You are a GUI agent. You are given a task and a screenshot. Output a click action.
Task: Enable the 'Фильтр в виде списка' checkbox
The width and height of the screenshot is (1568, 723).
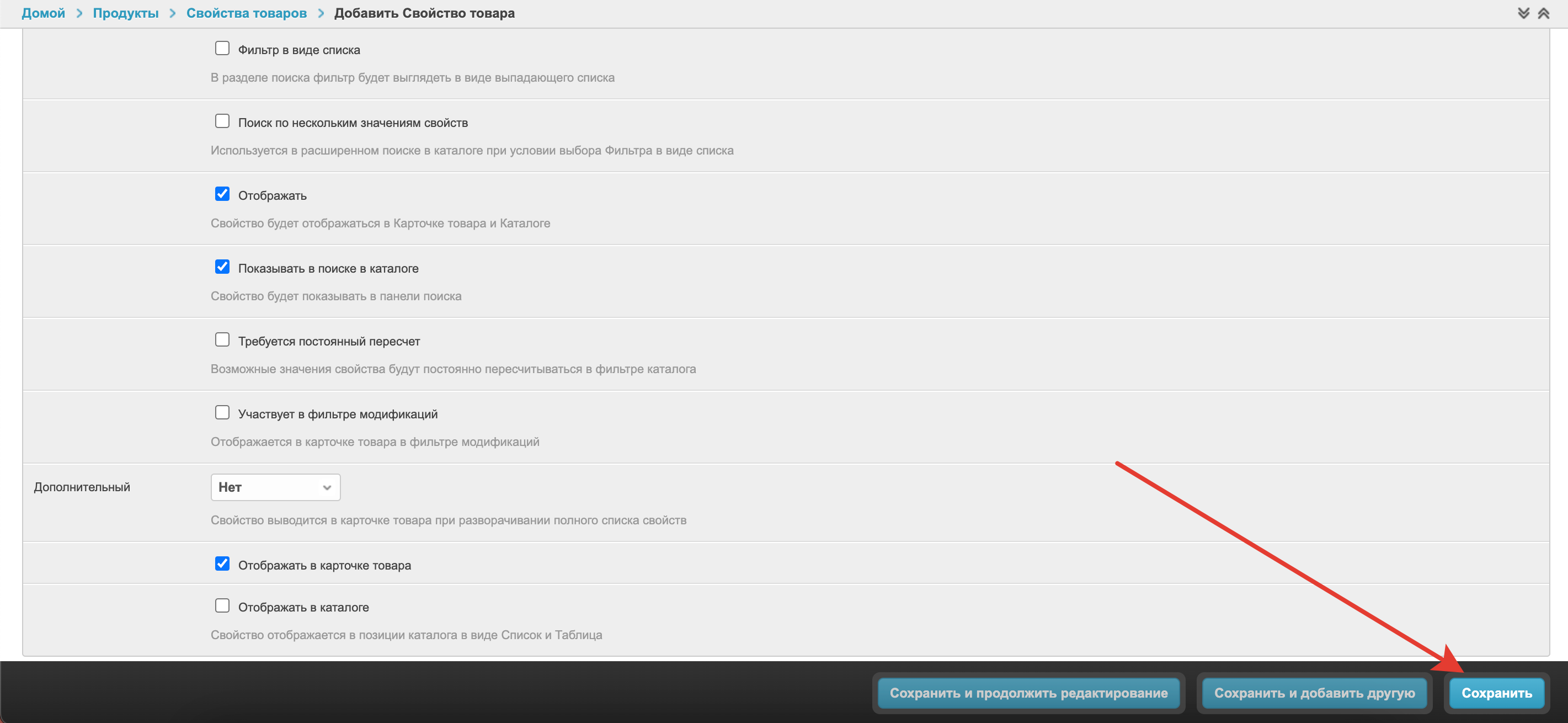222,48
